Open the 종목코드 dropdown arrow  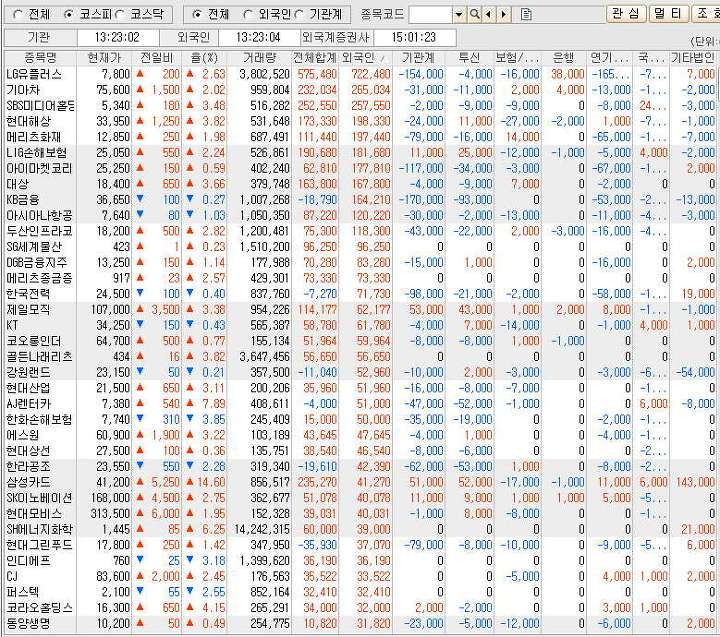point(459,15)
